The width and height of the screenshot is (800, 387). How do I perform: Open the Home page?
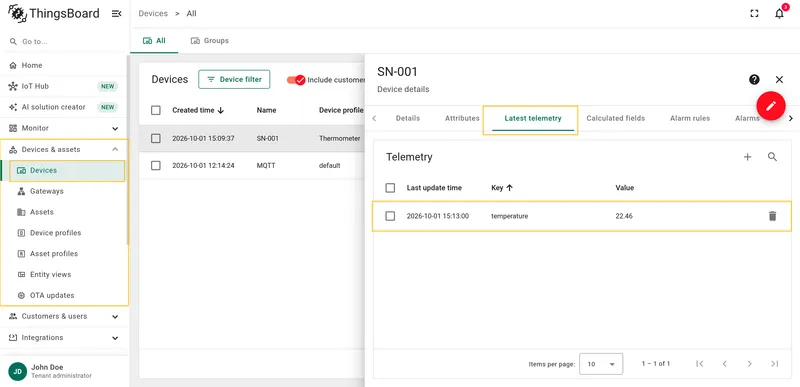pyautogui.click(x=64, y=65)
